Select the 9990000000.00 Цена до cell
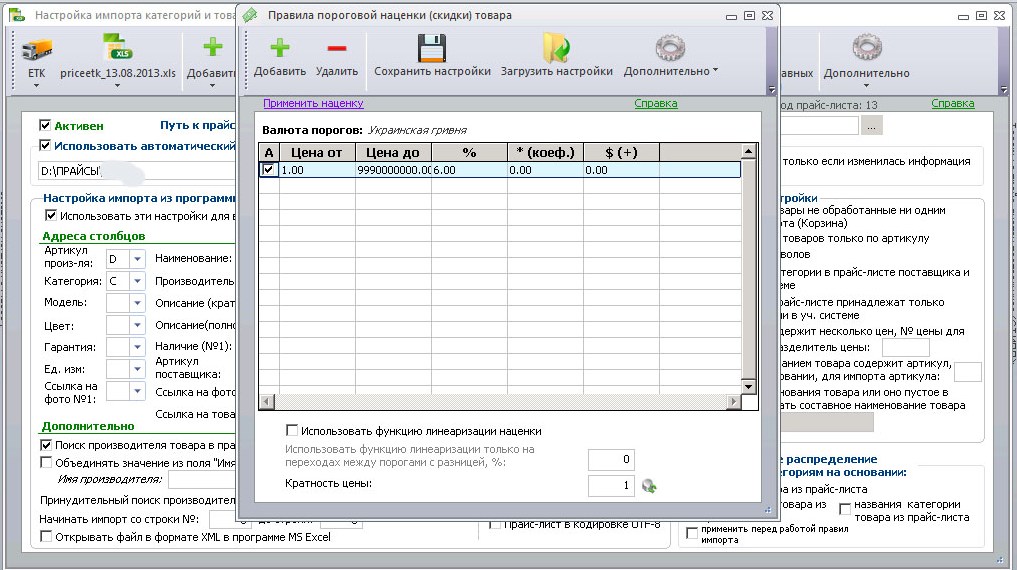The image size is (1017, 570). click(393, 170)
